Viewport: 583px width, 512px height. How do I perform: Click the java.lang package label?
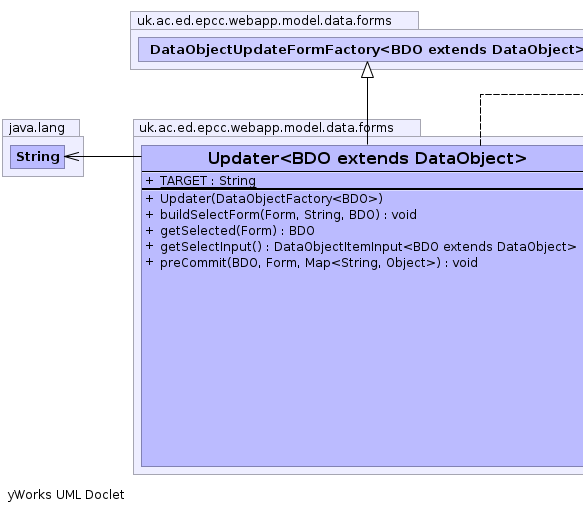coord(37,128)
